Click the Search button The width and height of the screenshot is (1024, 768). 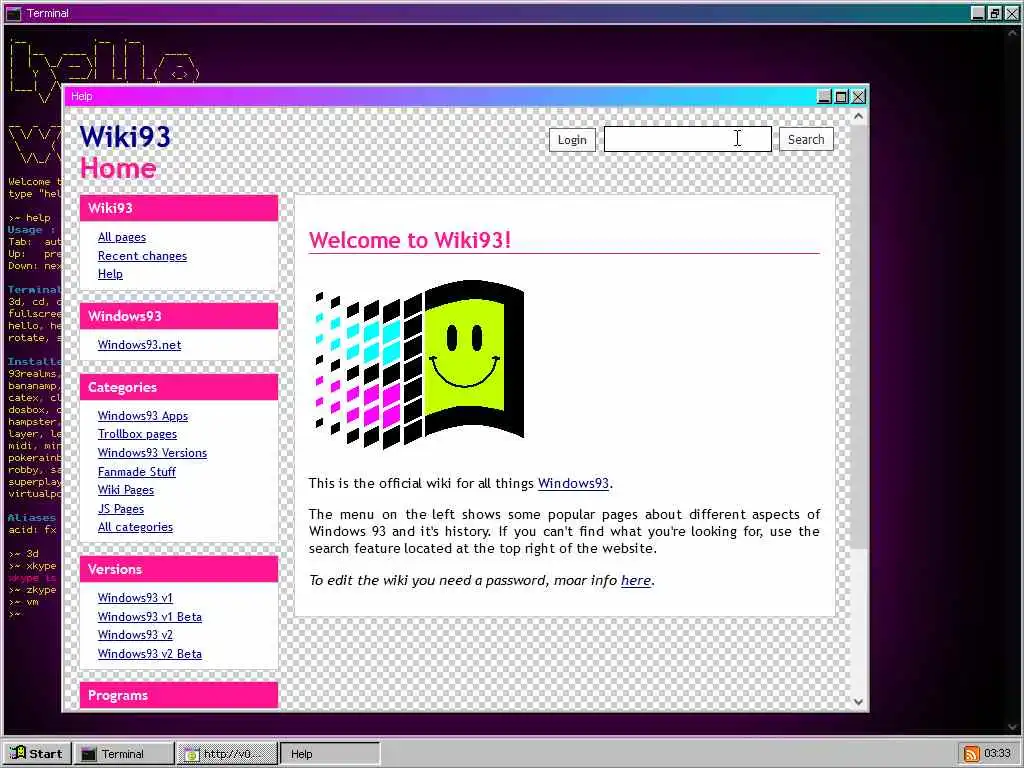[806, 139]
